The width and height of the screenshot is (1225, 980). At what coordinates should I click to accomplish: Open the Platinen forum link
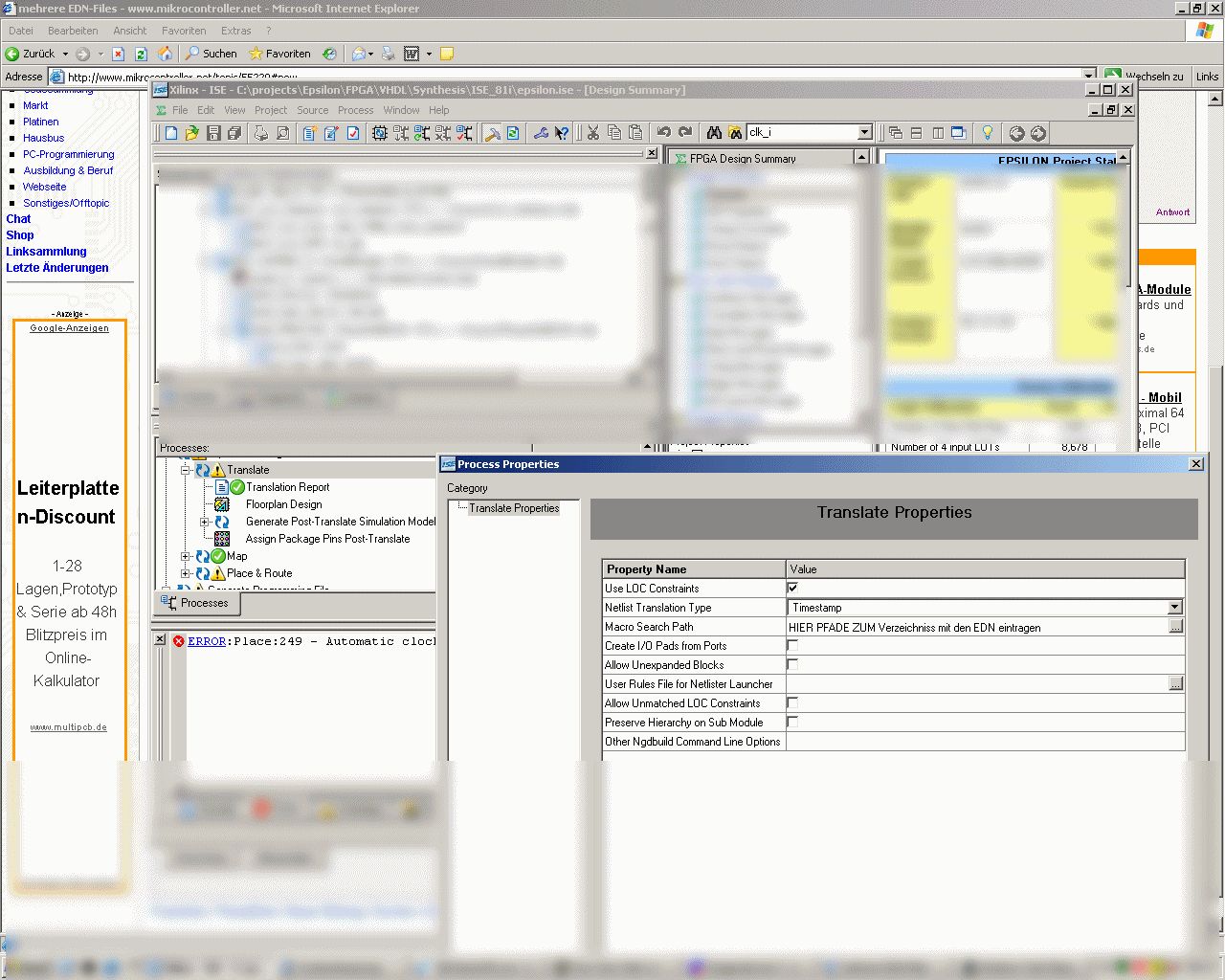pos(41,122)
